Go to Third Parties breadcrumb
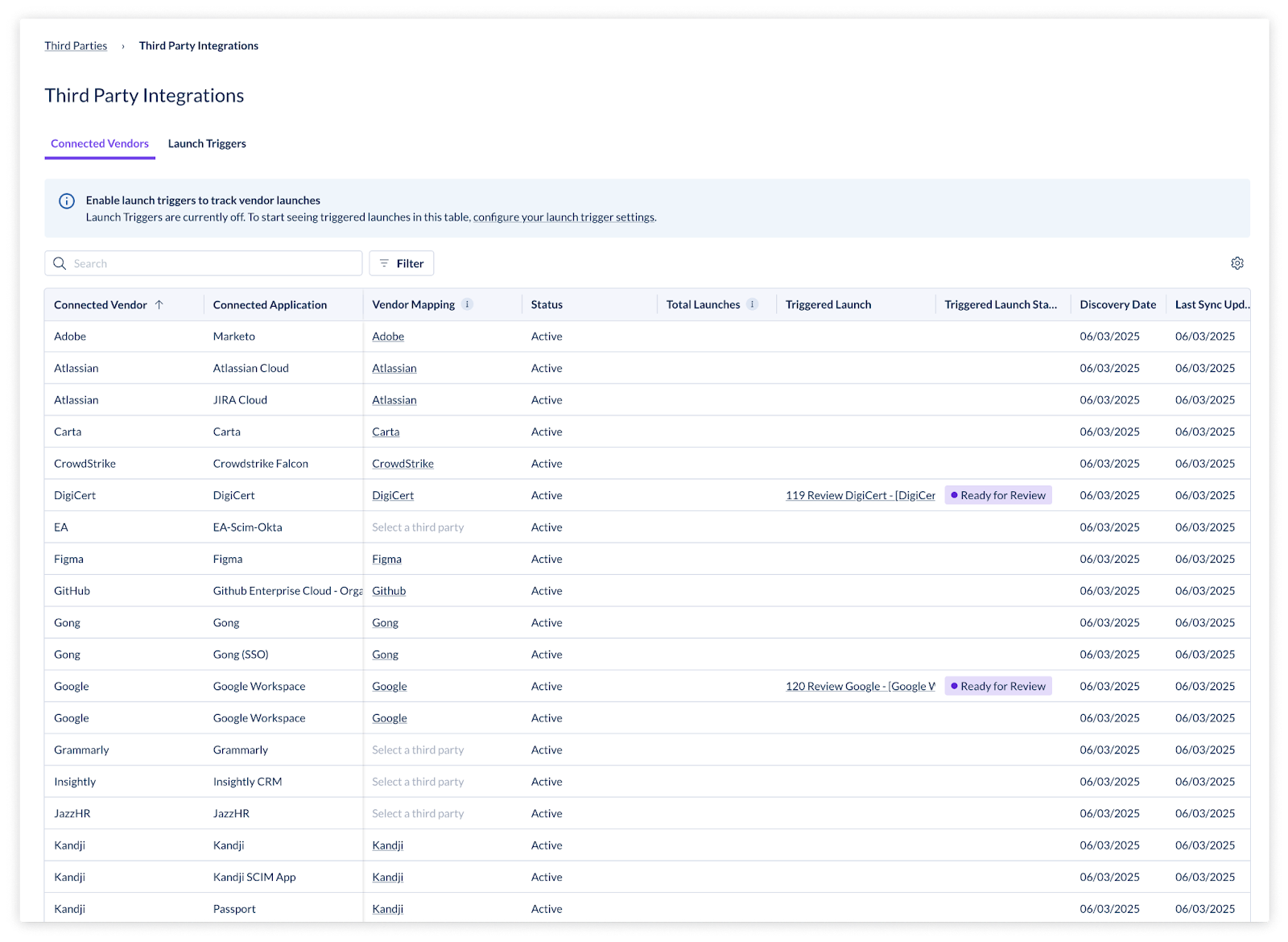 tap(76, 46)
